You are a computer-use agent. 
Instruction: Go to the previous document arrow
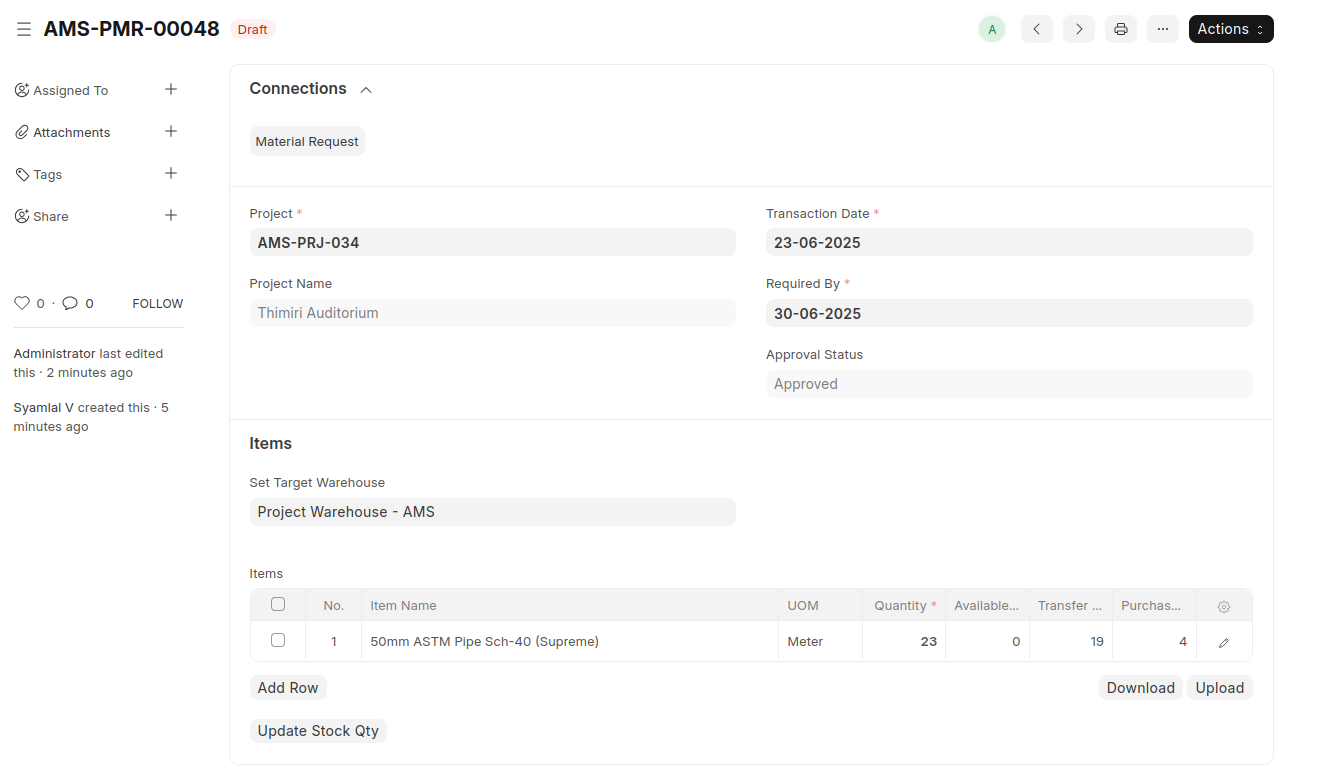[1036, 29]
